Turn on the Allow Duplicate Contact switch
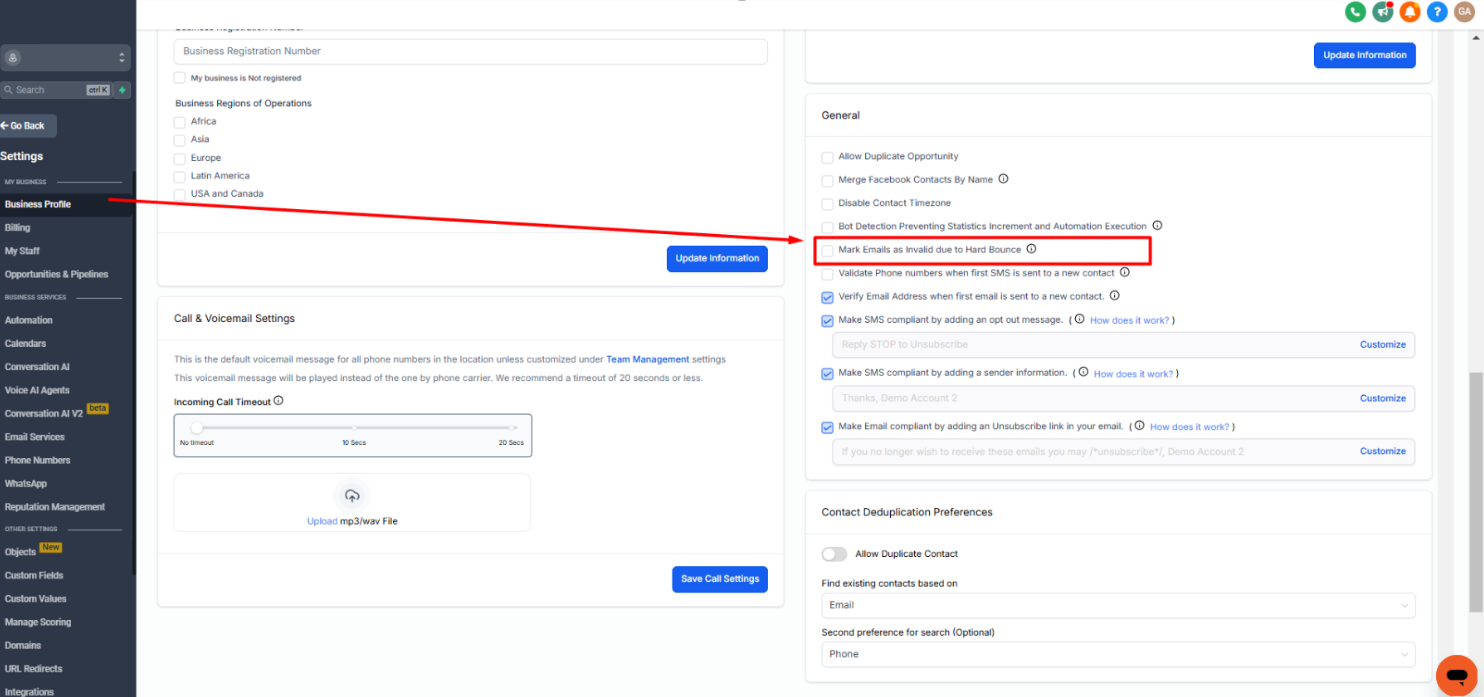Viewport: 1484px width, 697px height. 834,554
